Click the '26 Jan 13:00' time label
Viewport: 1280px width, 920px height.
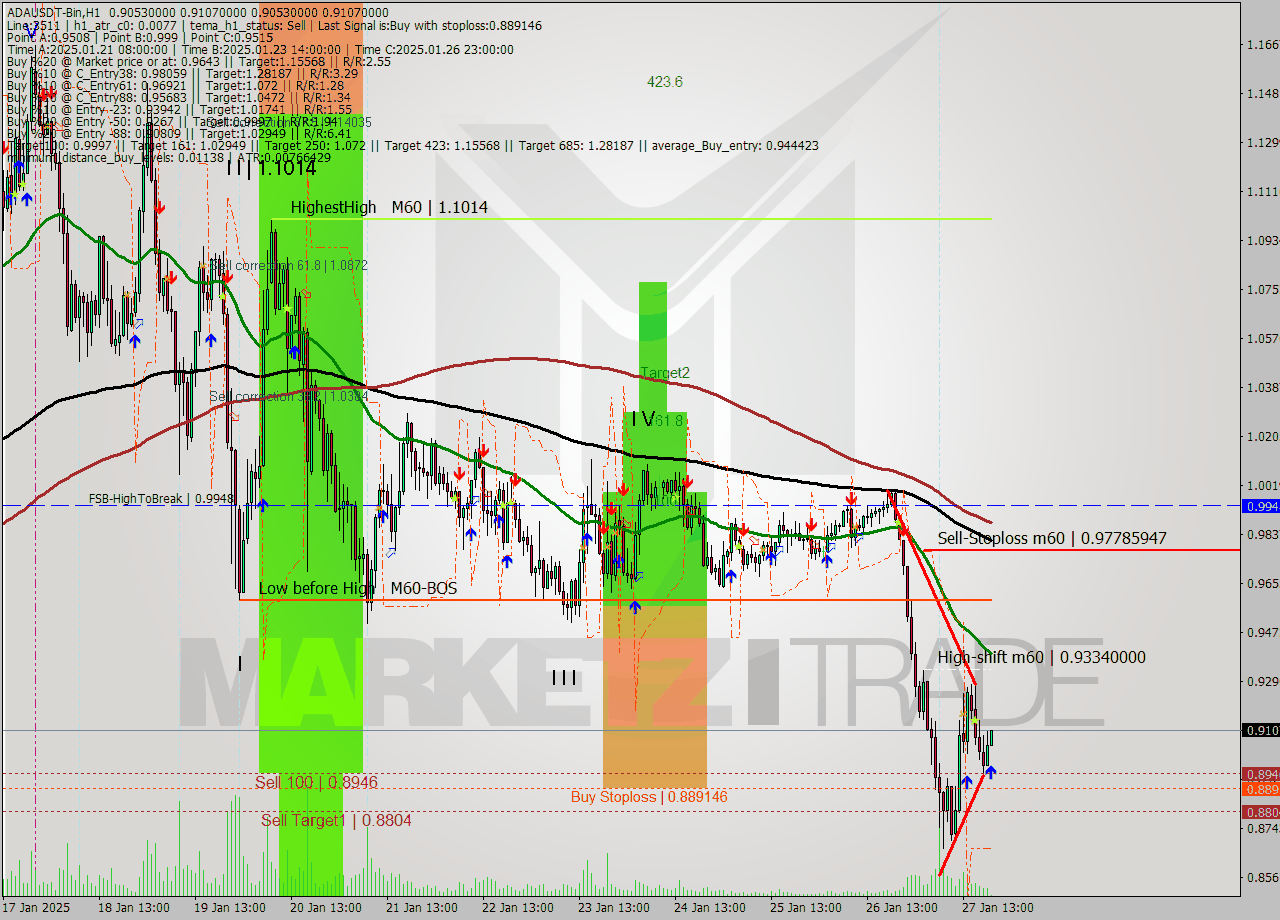tap(901, 908)
